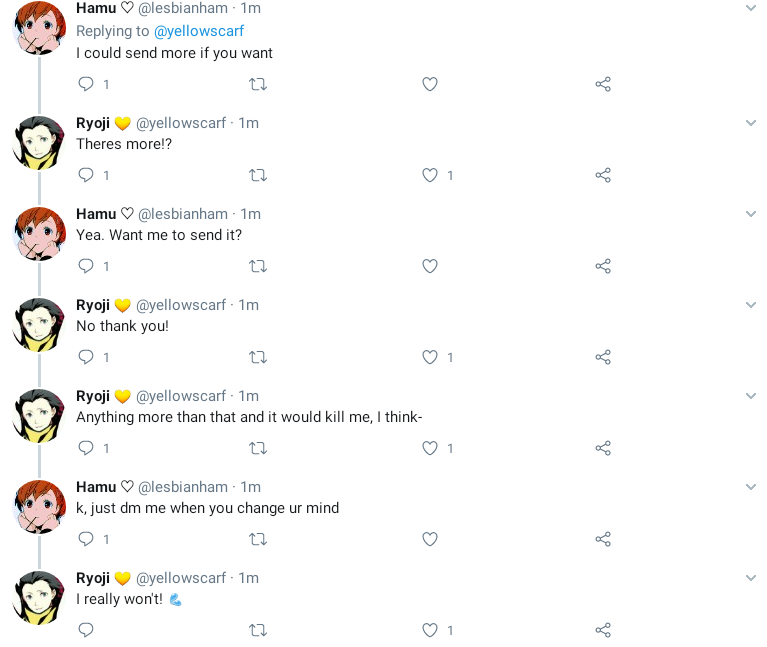Retweet "Anything more than that" tweet

coord(257,449)
